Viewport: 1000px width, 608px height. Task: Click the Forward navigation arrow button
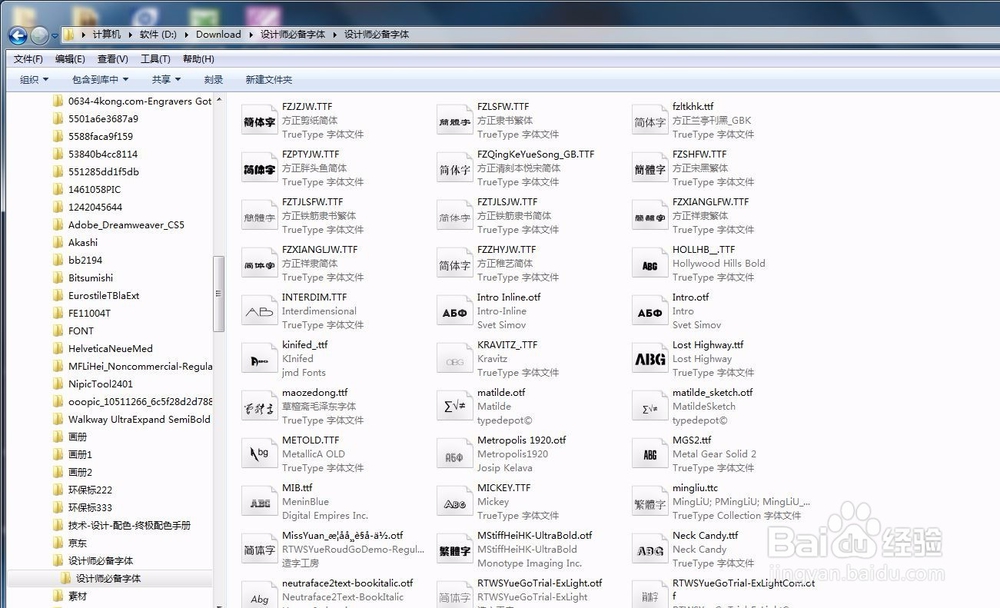pos(39,35)
